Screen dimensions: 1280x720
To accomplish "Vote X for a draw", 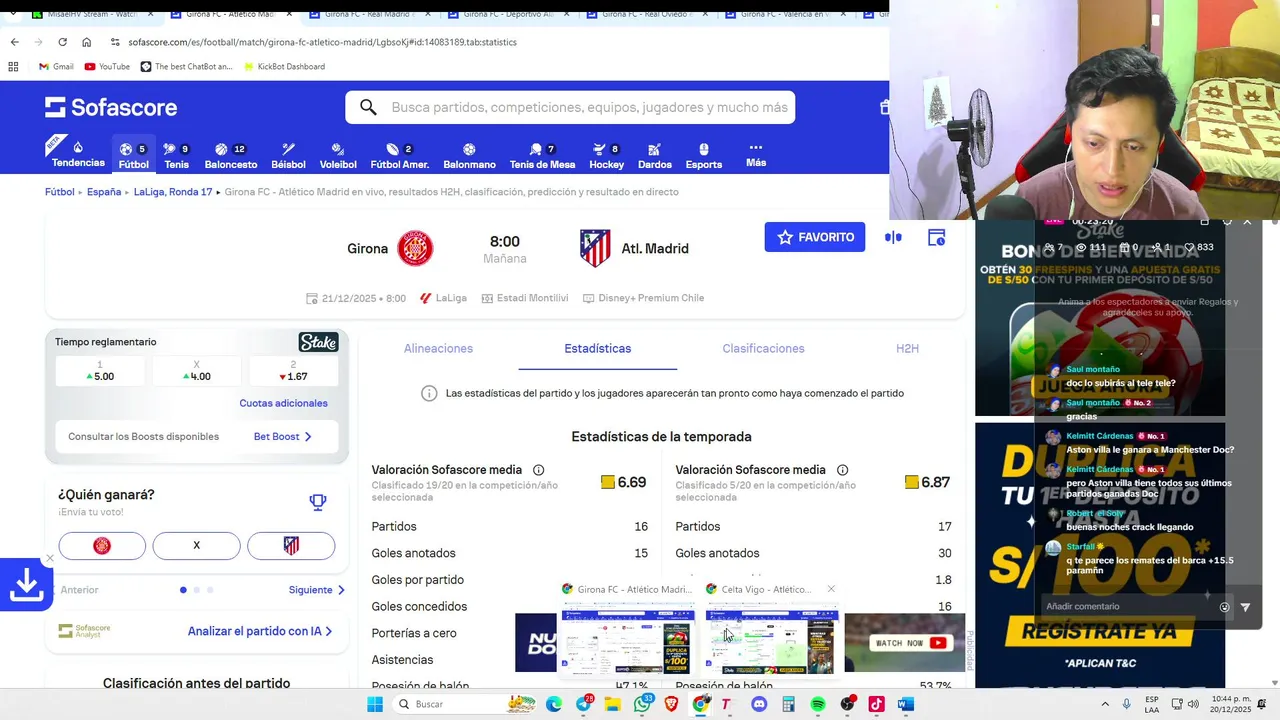I will pyautogui.click(x=196, y=545).
